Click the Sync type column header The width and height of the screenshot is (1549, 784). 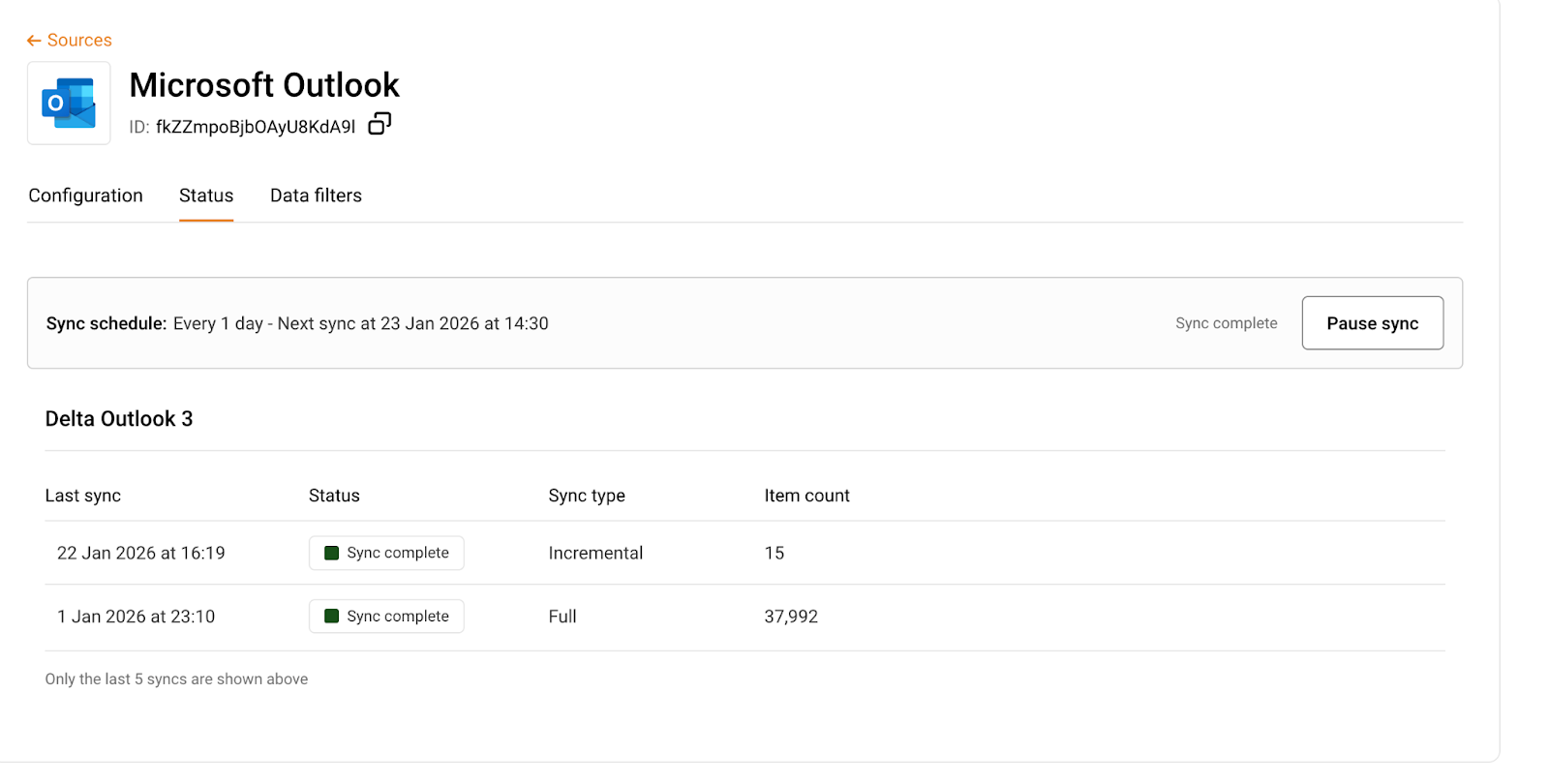point(587,496)
